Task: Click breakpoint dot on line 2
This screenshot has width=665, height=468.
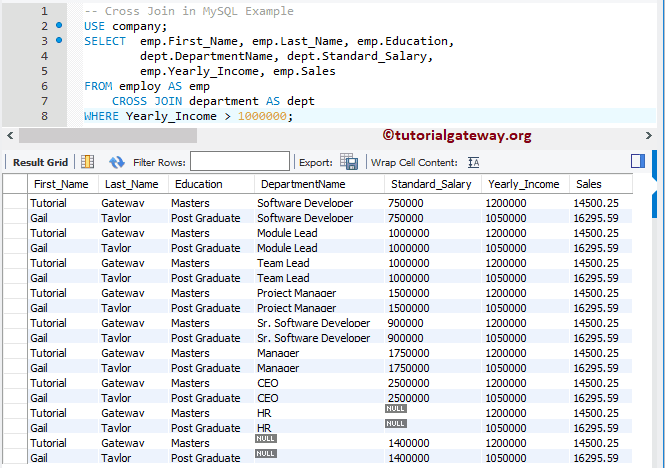Action: point(59,25)
